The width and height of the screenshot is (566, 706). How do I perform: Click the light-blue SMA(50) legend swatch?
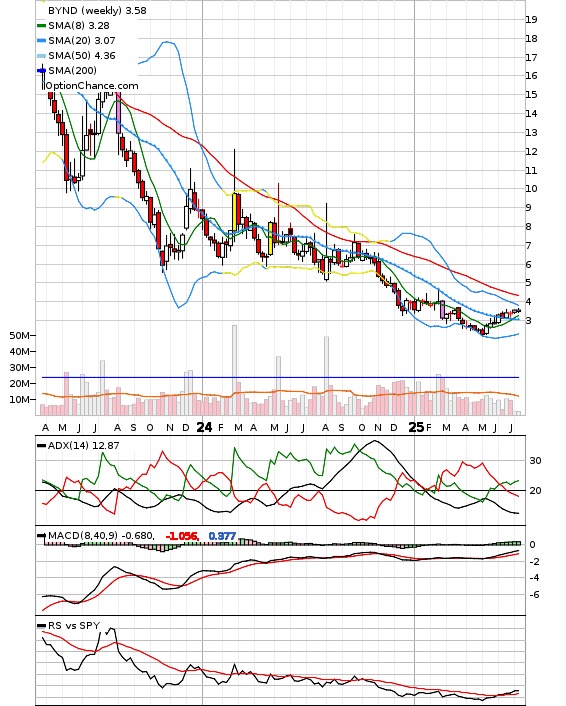pos(41,56)
